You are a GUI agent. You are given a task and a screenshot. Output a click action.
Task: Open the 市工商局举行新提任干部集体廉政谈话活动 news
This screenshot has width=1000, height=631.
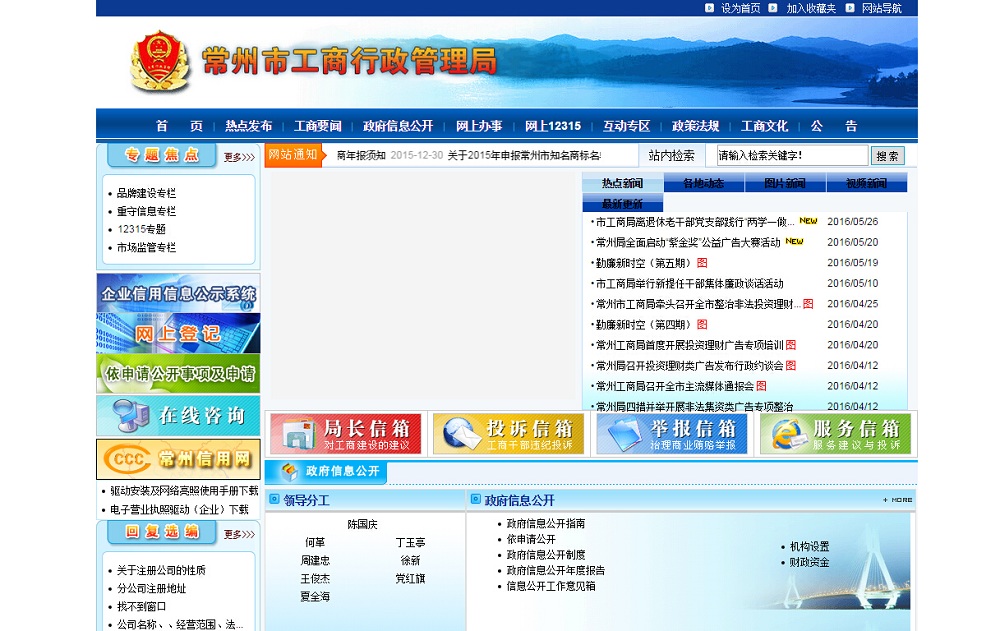pos(689,283)
